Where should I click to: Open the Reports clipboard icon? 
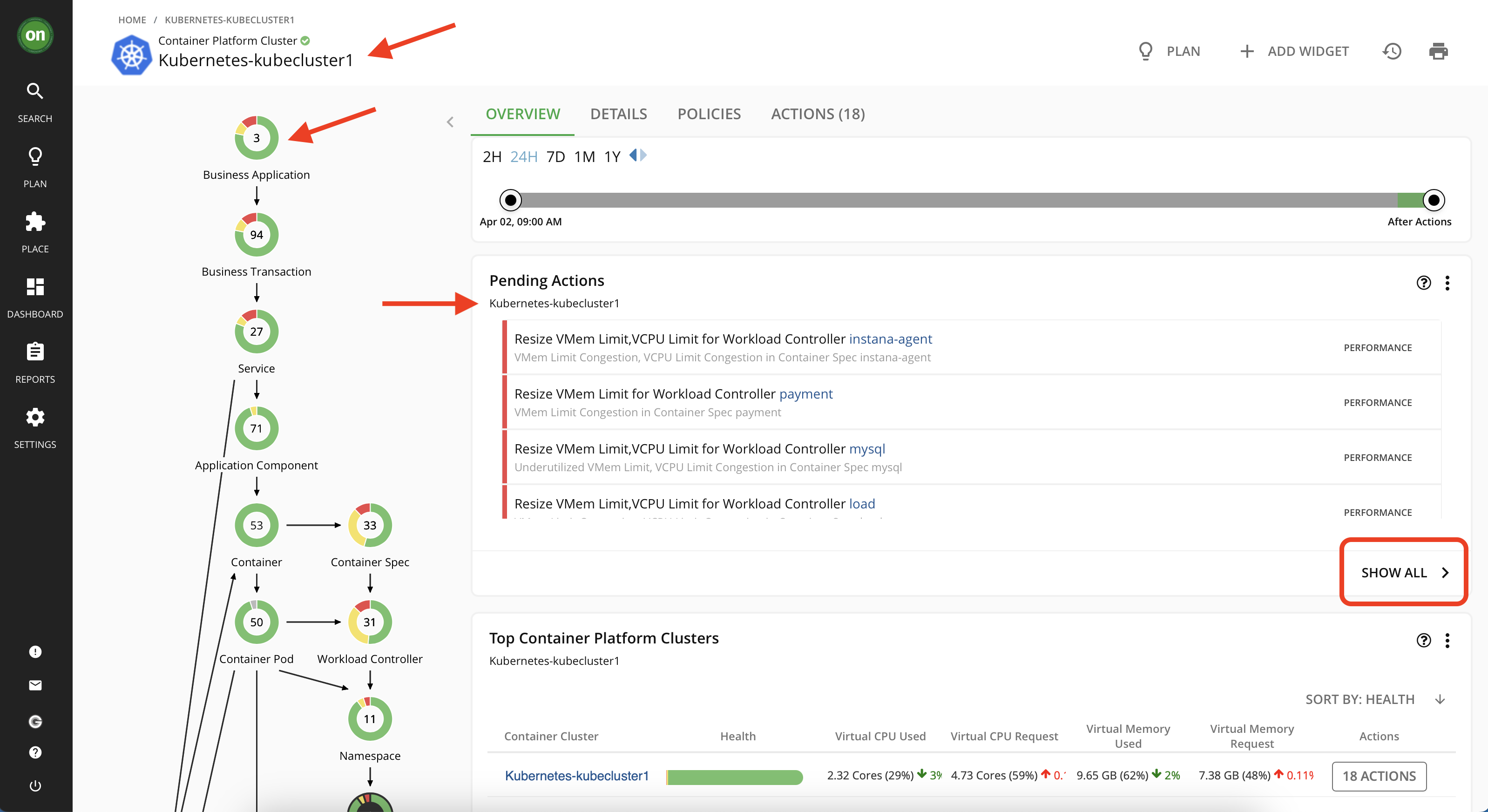pos(35,363)
